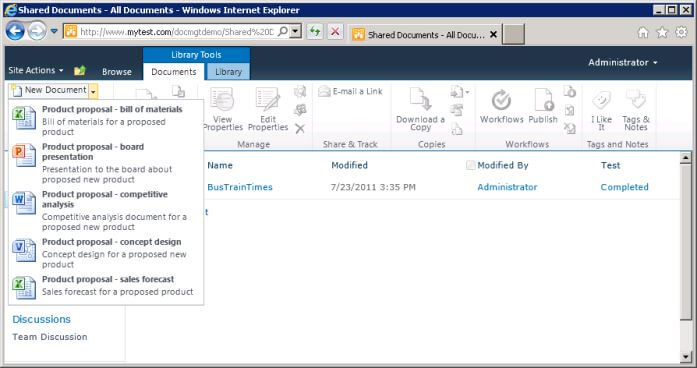The image size is (697, 368).
Task: Click the Visio icon for concept design
Action: [x=24, y=250]
